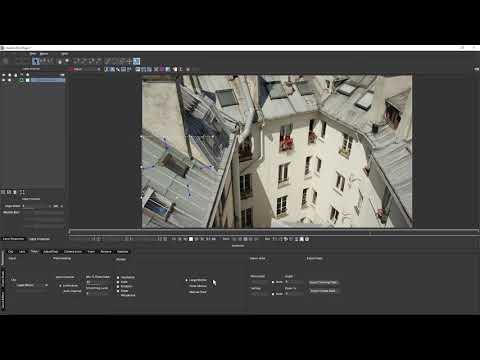
Task: Open the Lens tab
Action: tap(22, 252)
